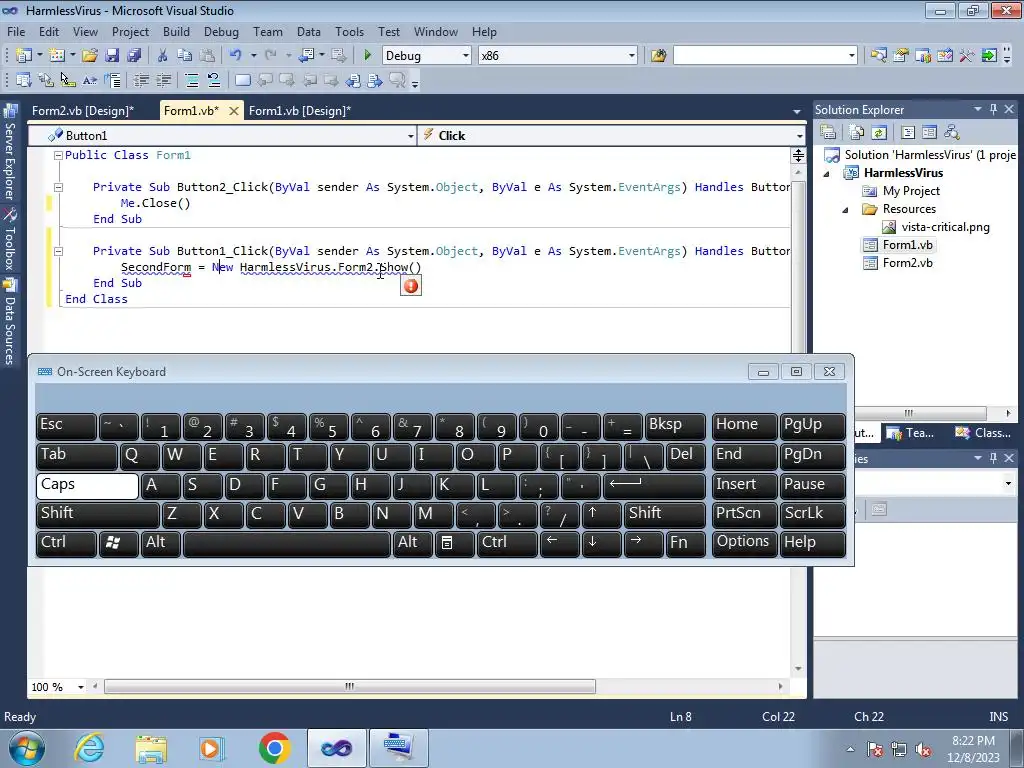The height and width of the screenshot is (768, 1024).
Task: Undo the last edit
Action: (236, 56)
